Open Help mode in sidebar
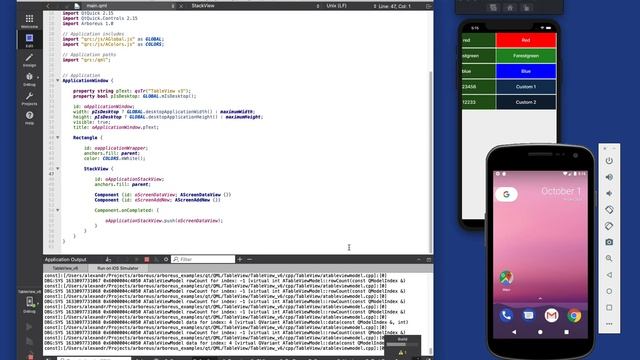Image resolution: width=640 pixels, height=360 pixels. [29, 118]
